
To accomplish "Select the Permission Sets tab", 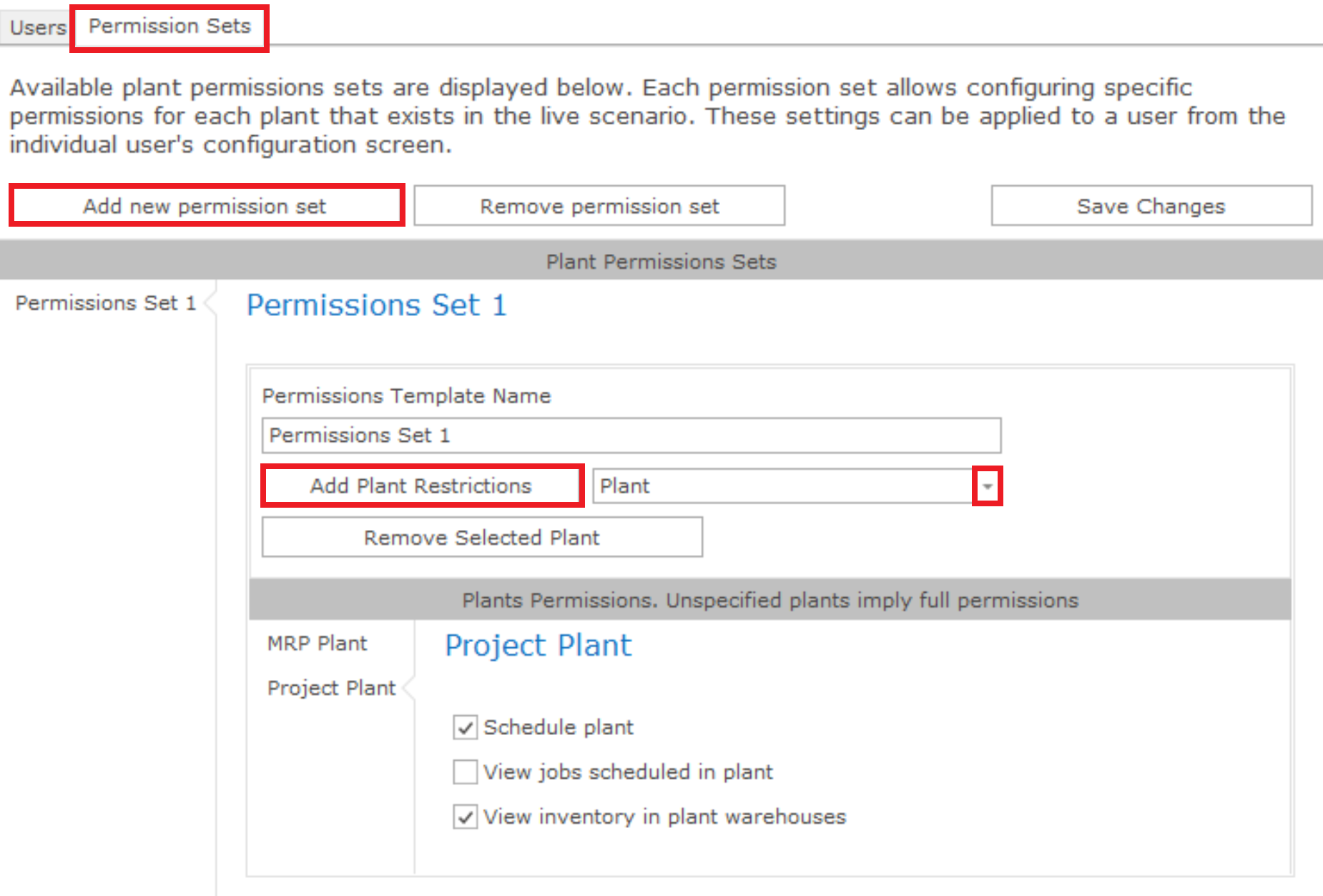I will coord(169,26).
